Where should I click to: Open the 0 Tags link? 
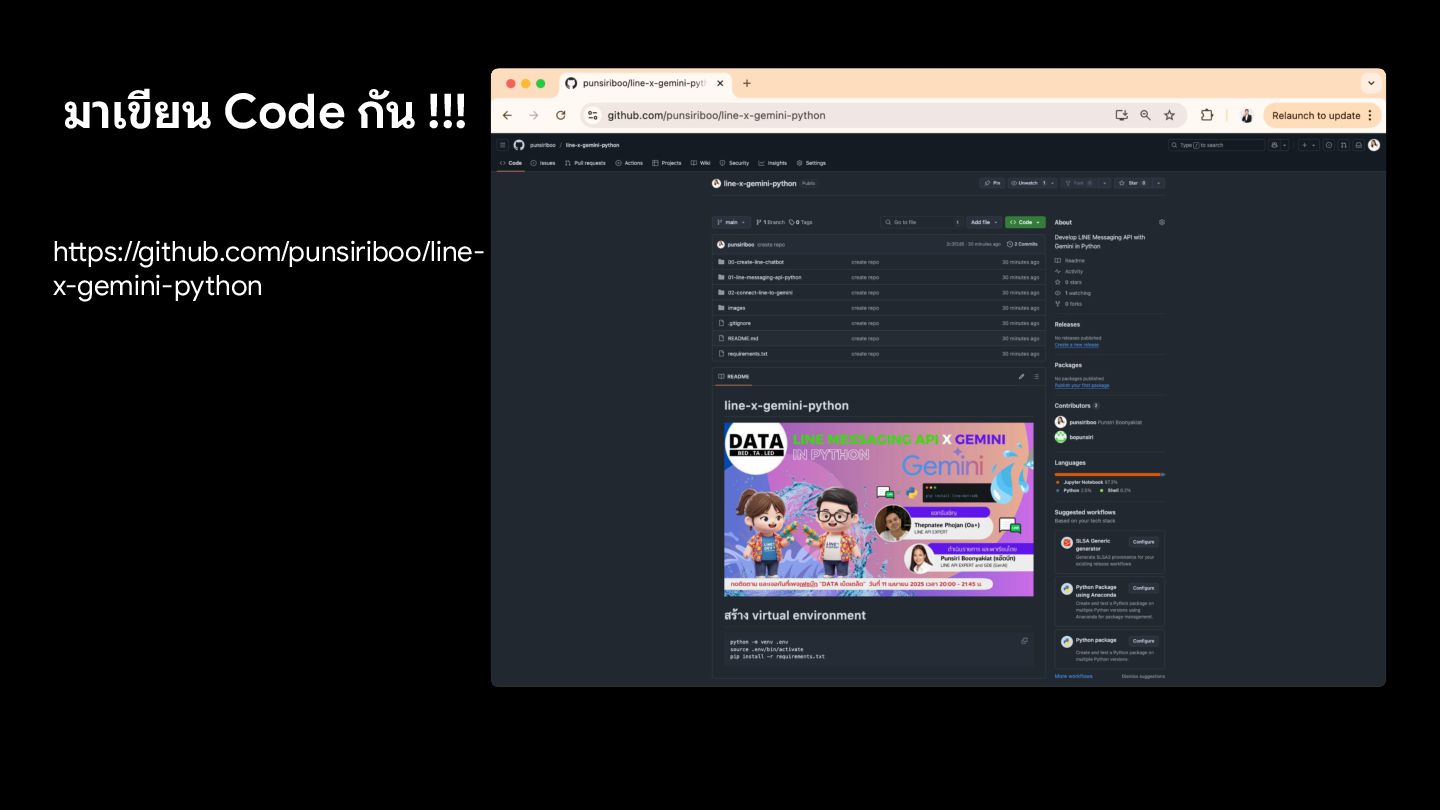[801, 222]
